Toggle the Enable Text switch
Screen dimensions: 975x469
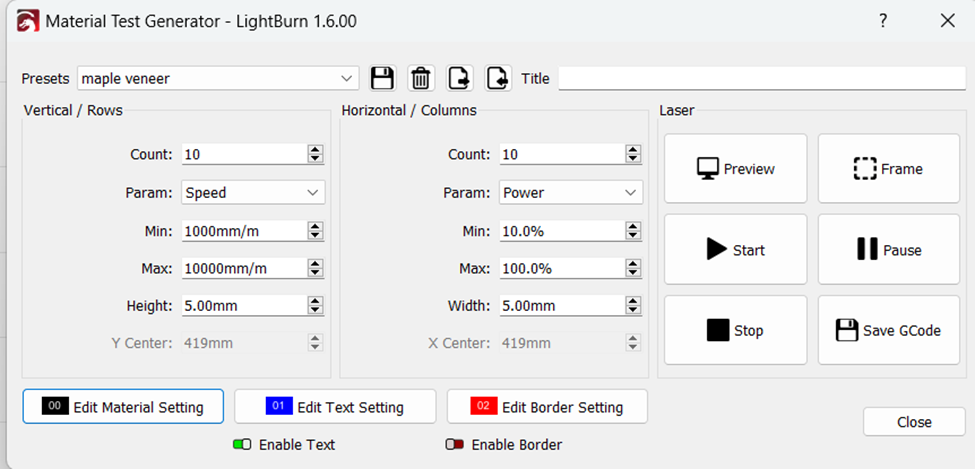click(x=242, y=445)
